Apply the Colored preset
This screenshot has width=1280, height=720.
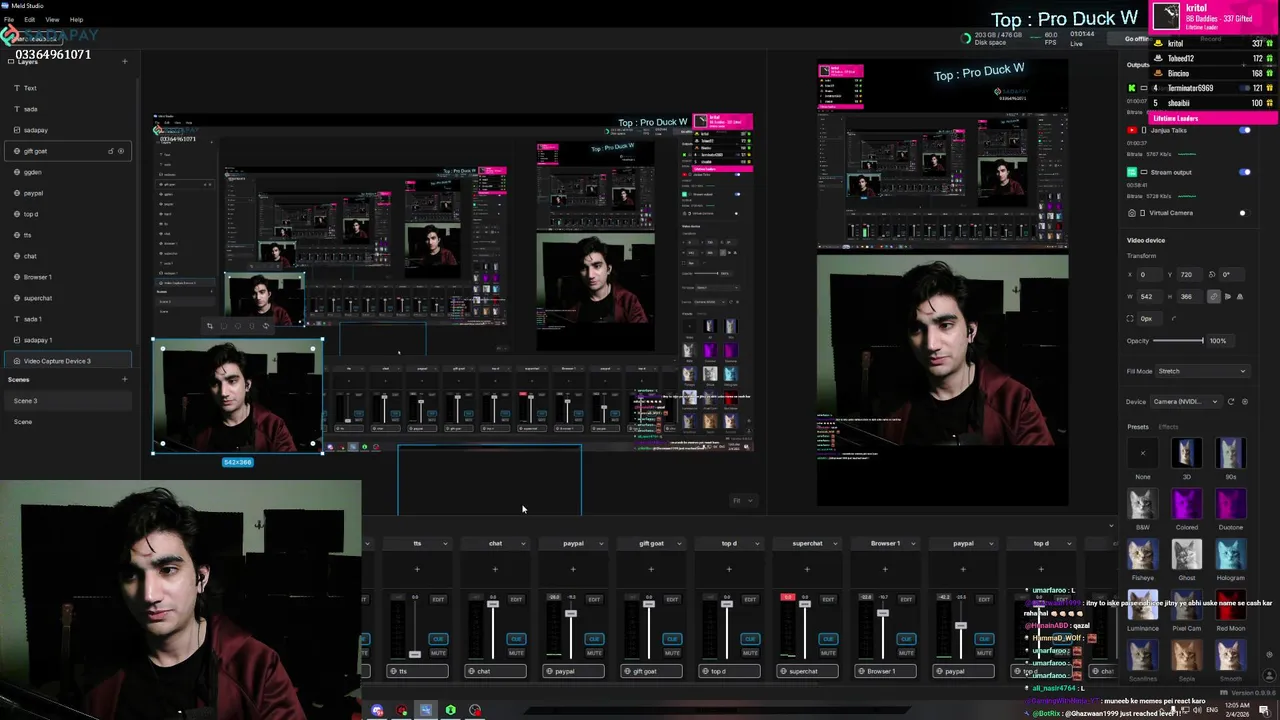pos(1187,503)
